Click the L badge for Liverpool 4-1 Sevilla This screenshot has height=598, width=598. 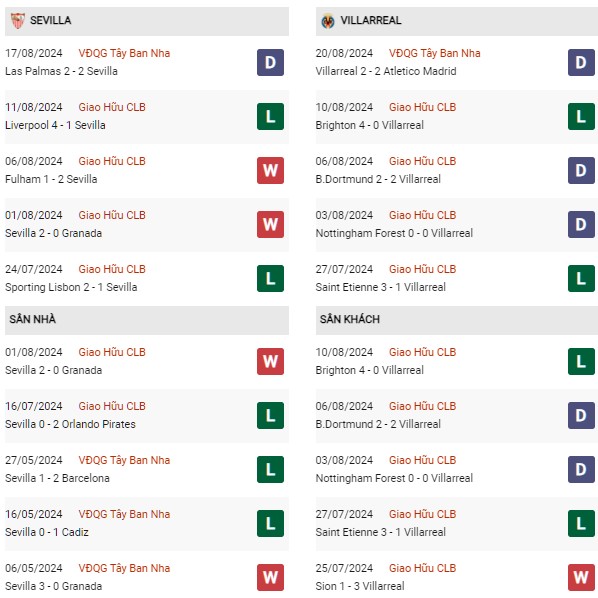[x=270, y=116]
